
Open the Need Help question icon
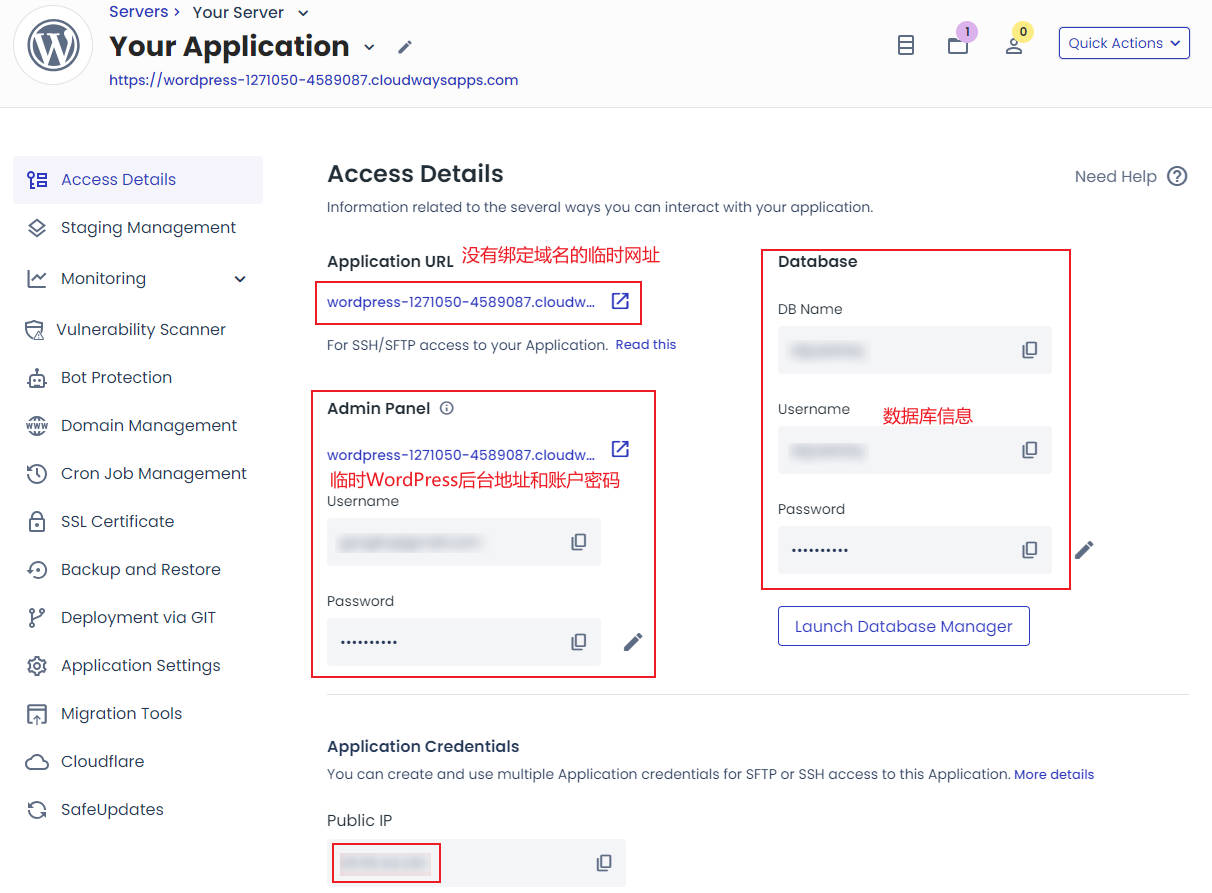click(x=1177, y=177)
